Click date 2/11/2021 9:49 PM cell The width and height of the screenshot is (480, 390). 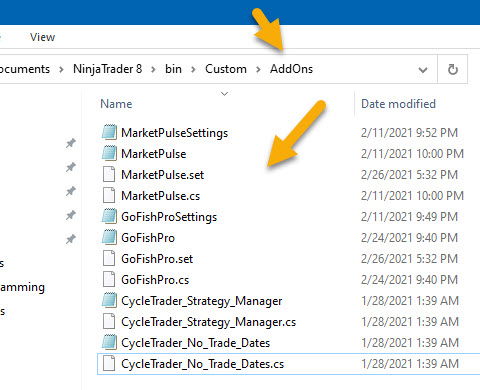tap(409, 217)
